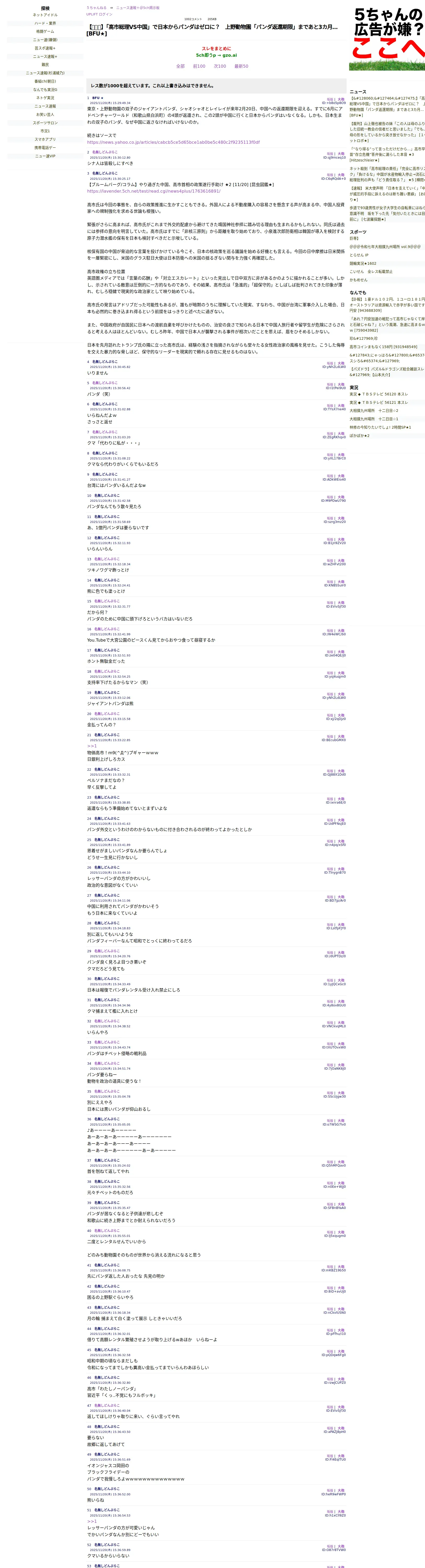Jump to previous posts with 前100
The width and height of the screenshot is (425, 1568).
(199, 66)
